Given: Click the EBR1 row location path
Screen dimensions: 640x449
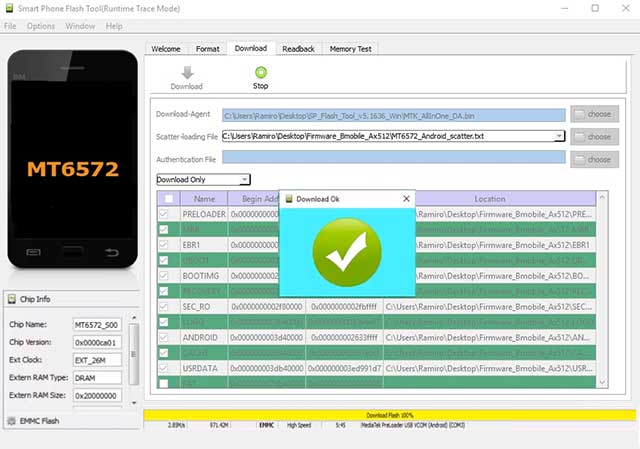Looking at the screenshot, I should (503, 245).
